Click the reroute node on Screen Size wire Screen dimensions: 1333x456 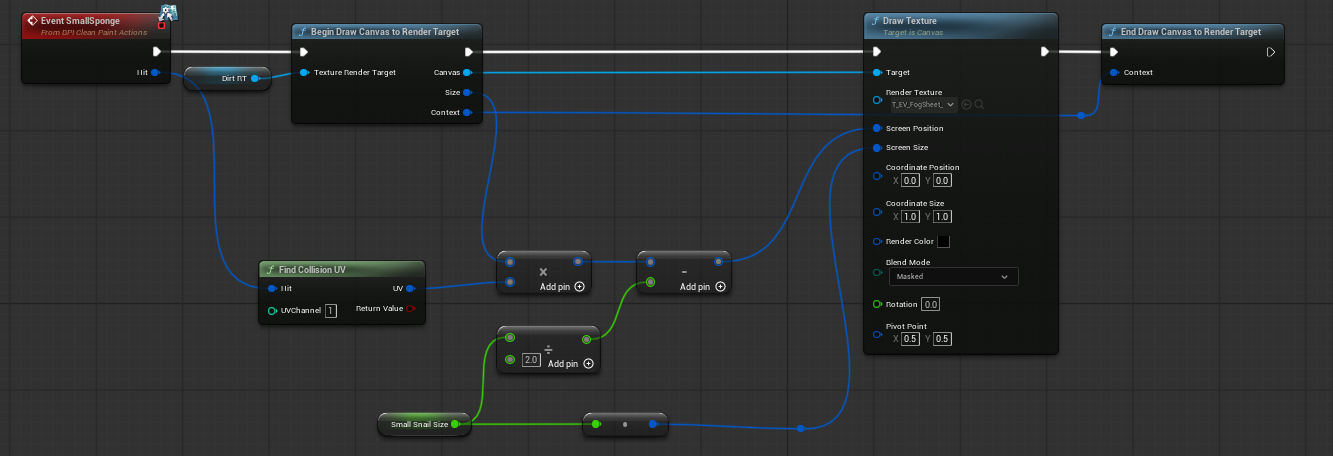[801, 428]
